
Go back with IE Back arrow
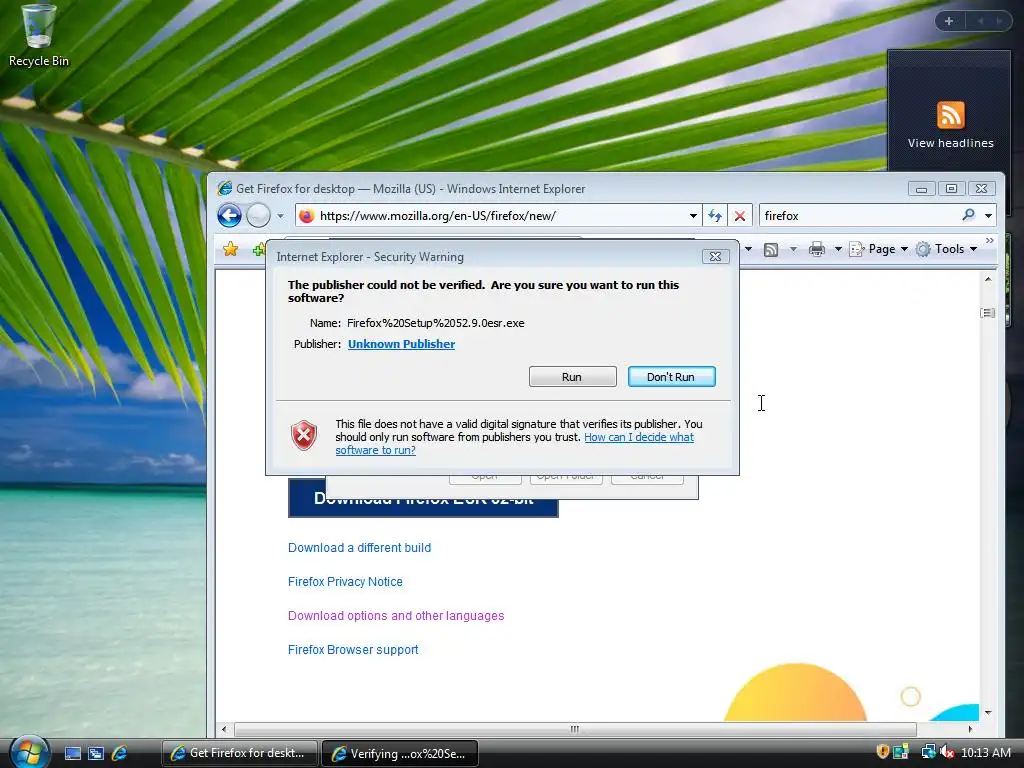pyautogui.click(x=229, y=216)
